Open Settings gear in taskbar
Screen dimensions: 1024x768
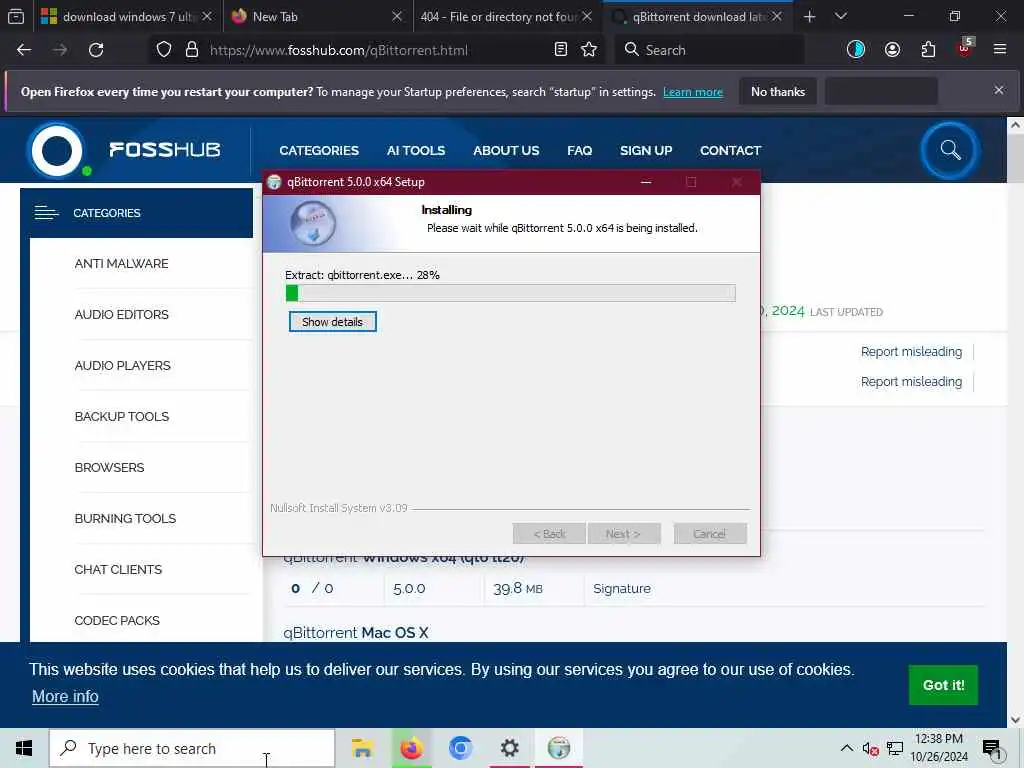click(509, 748)
